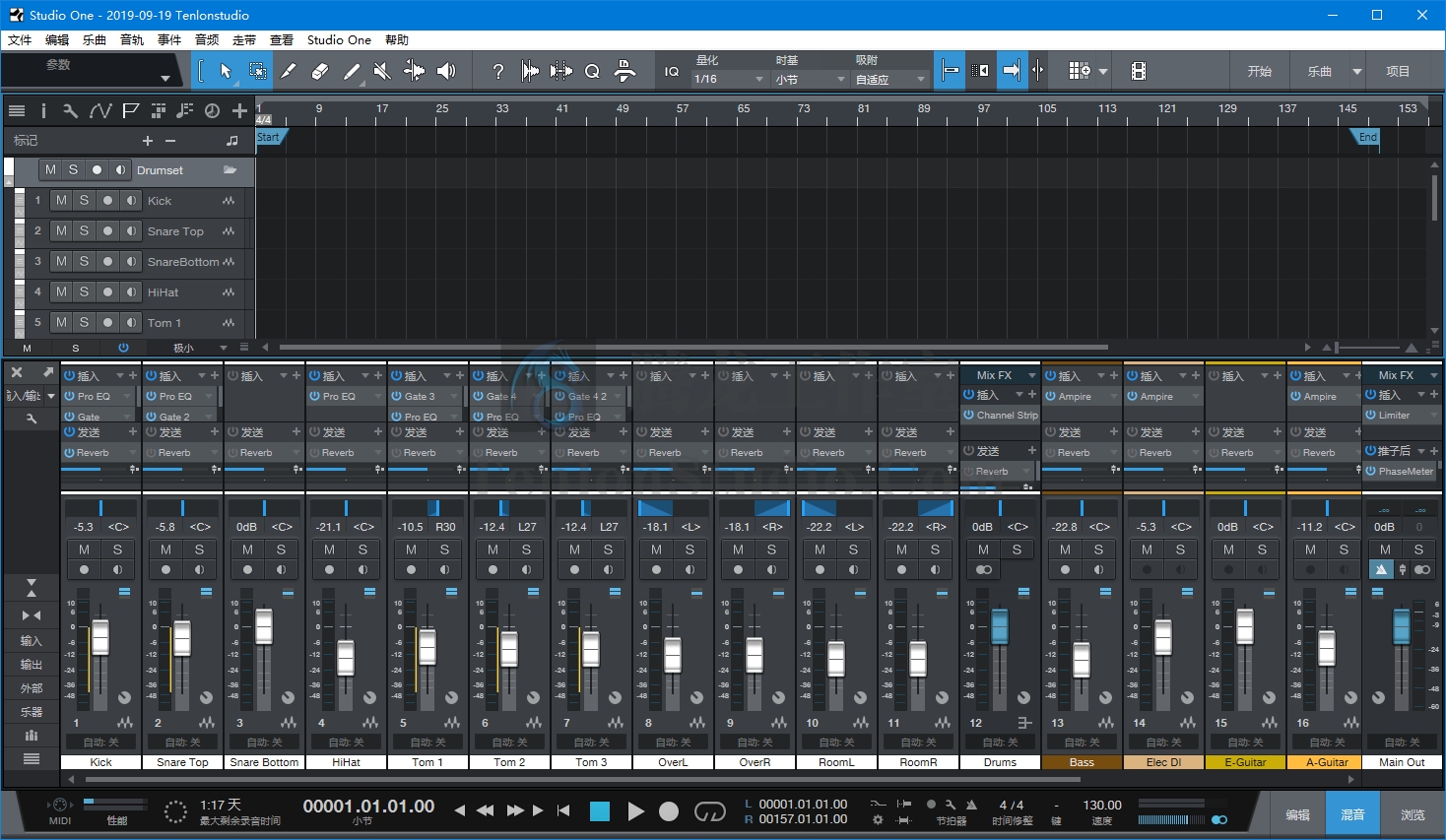Open the 编辑 menu
The height and width of the screenshot is (840, 1446).
point(57,40)
